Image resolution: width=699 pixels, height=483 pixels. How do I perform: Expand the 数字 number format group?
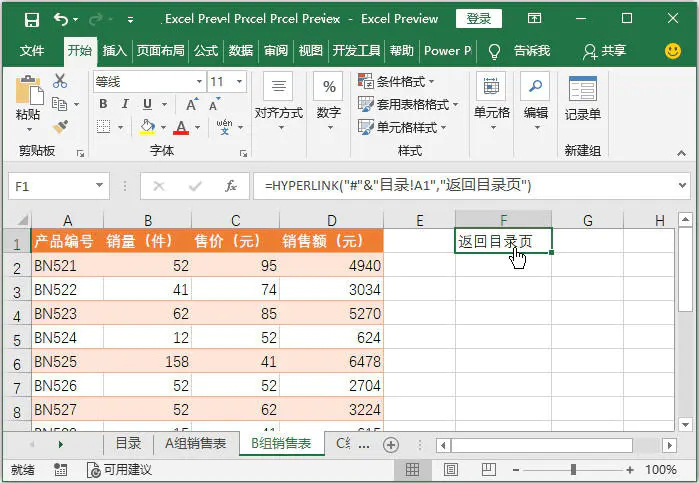(x=329, y=103)
